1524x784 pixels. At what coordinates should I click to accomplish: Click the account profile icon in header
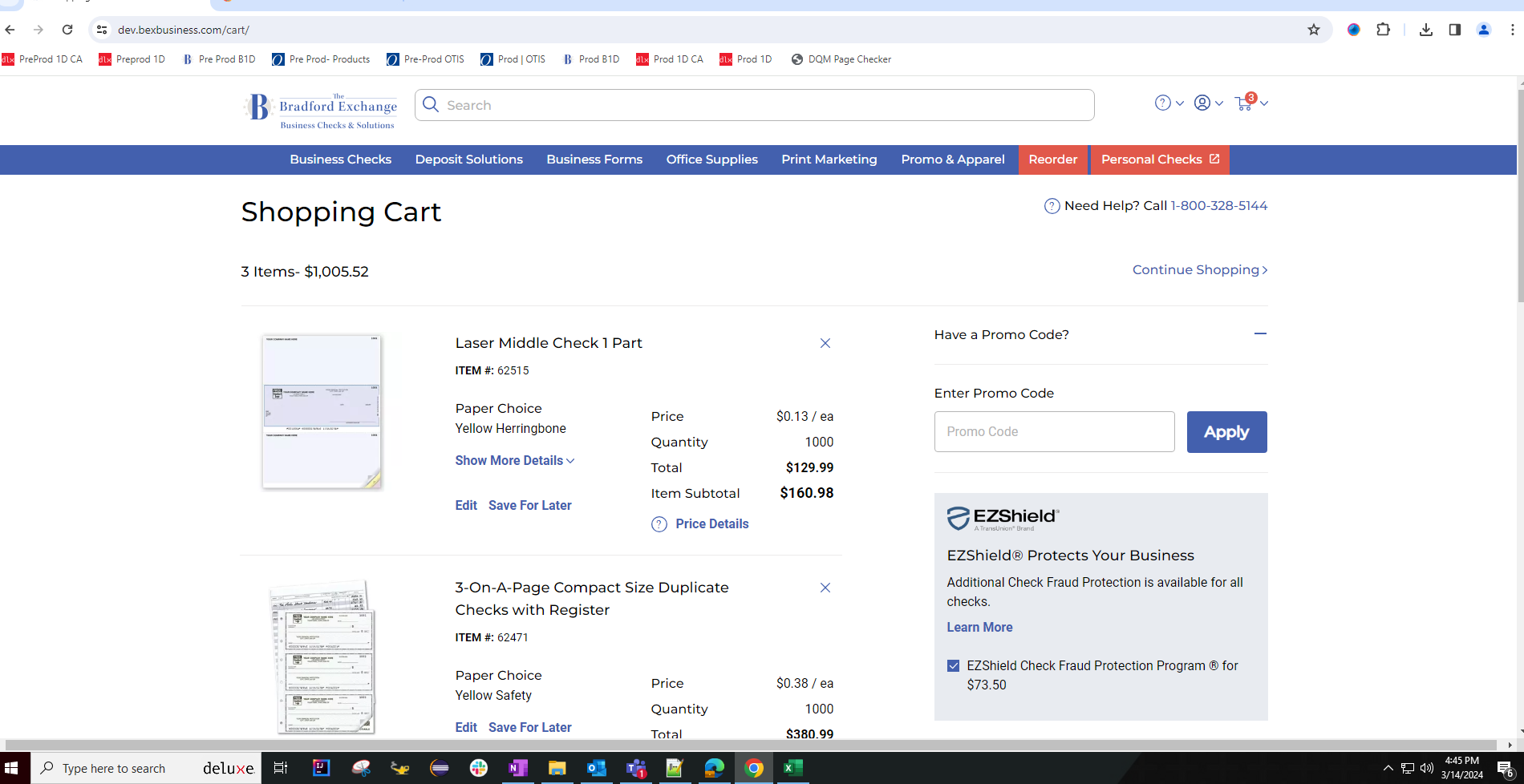point(1202,103)
